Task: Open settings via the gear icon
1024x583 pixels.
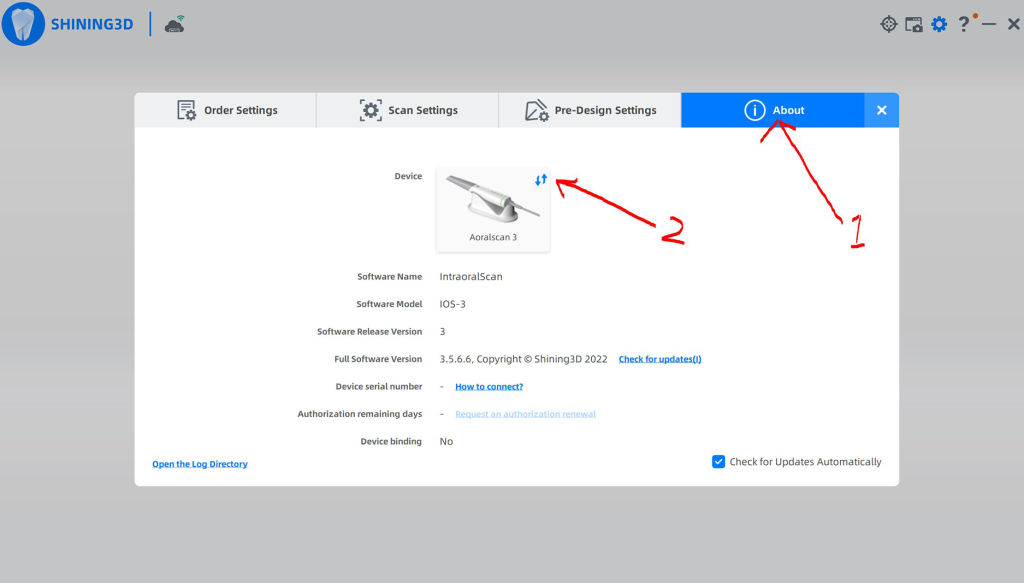Action: 939,24
